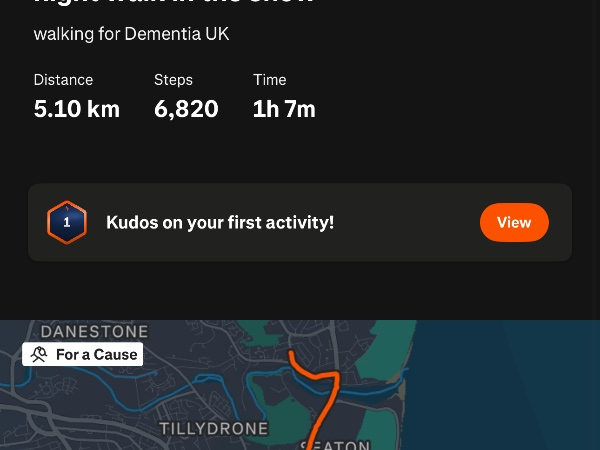Tap the 6,820 steps value
Screen dimensions: 600x450
coord(186,109)
